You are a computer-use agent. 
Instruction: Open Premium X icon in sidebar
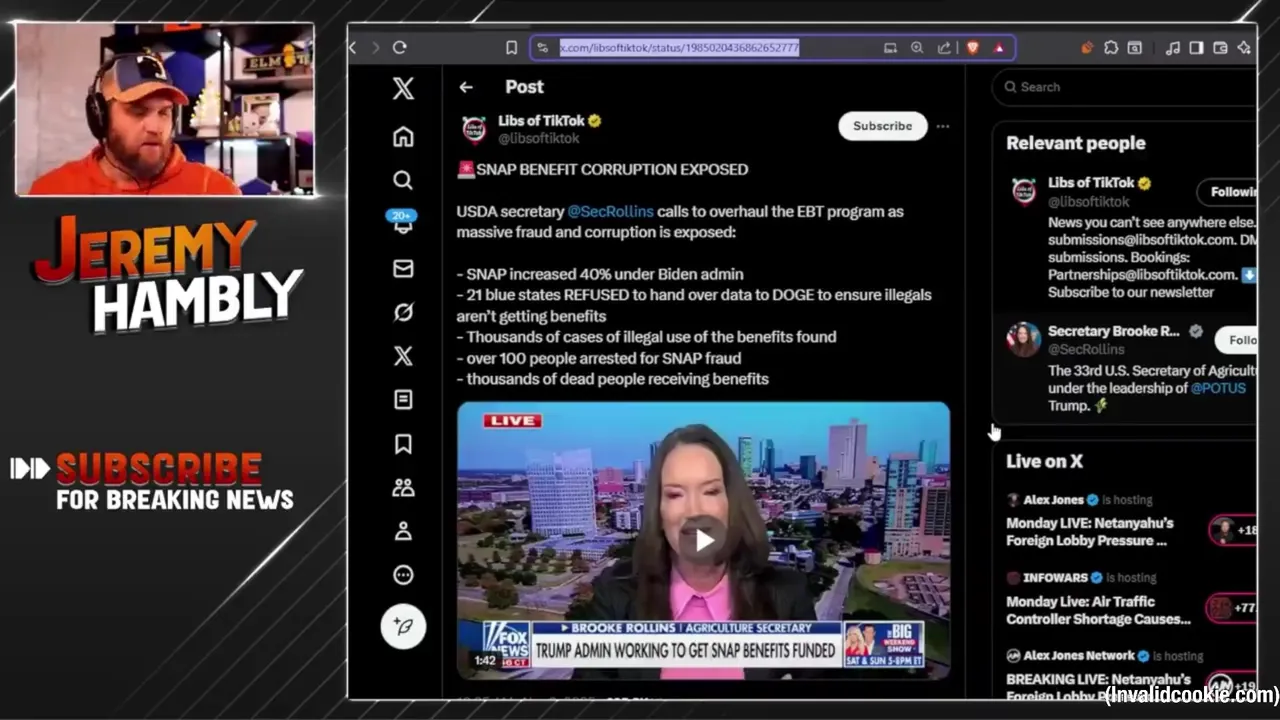pos(403,356)
